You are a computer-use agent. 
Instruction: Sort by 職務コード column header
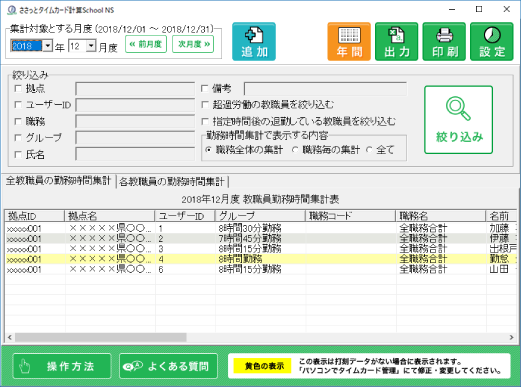coord(351,216)
